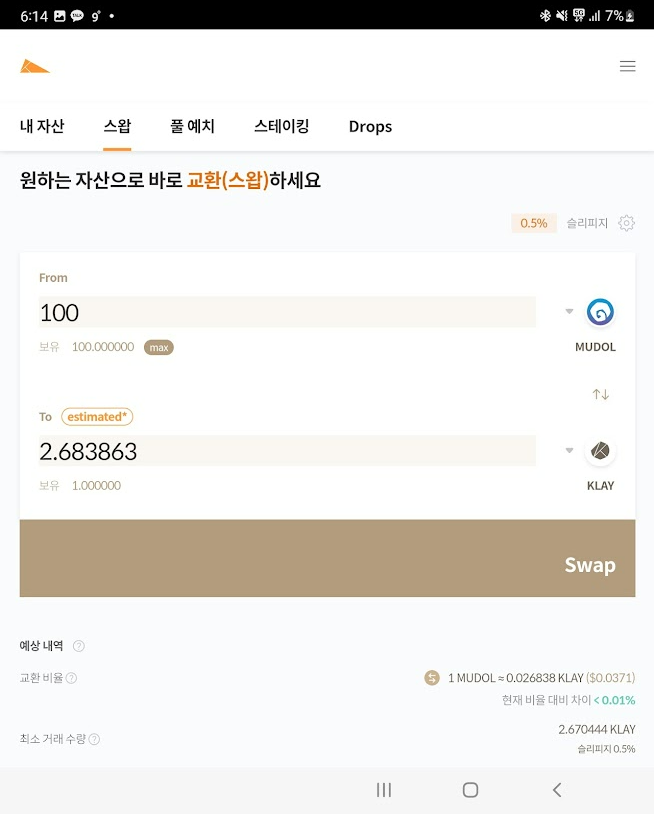Image resolution: width=656 pixels, height=814 pixels.
Task: Click the 예상 내역 help icon
Action: tap(78, 646)
